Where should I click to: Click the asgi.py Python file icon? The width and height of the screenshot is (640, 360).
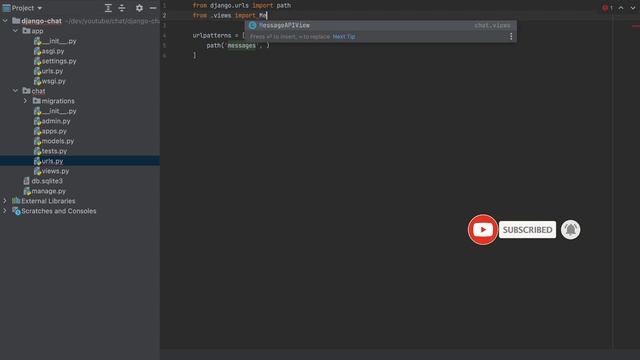(x=37, y=51)
